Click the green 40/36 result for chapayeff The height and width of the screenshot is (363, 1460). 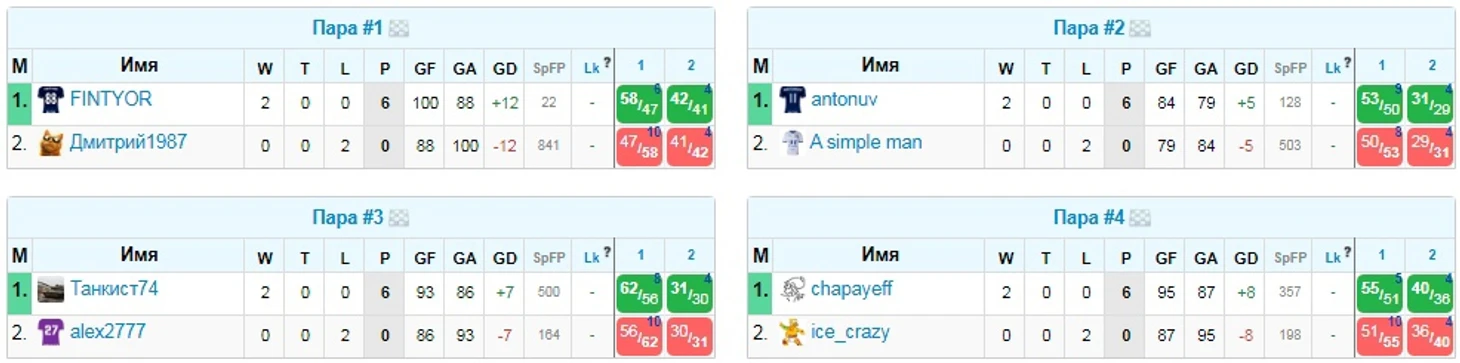tap(1430, 293)
